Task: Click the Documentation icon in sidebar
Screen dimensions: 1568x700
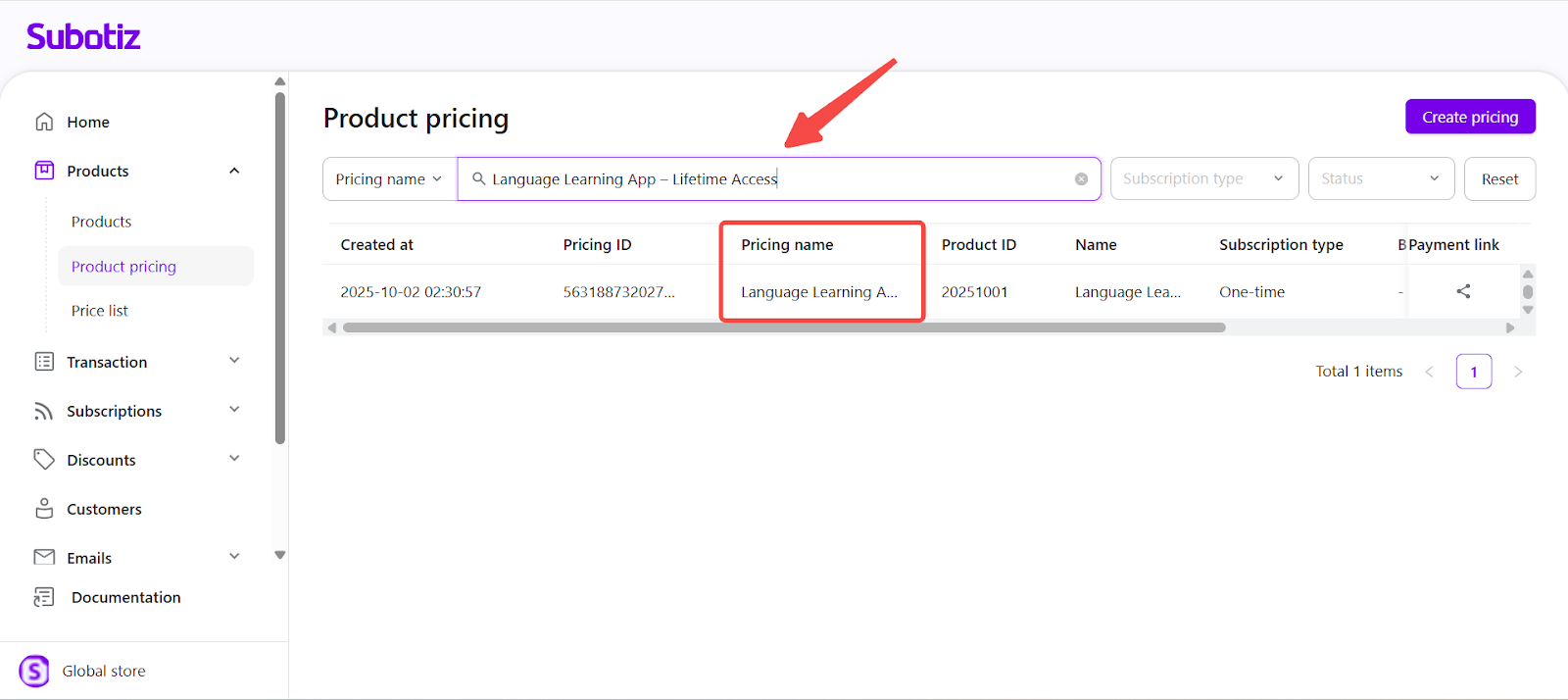Action: [x=44, y=597]
